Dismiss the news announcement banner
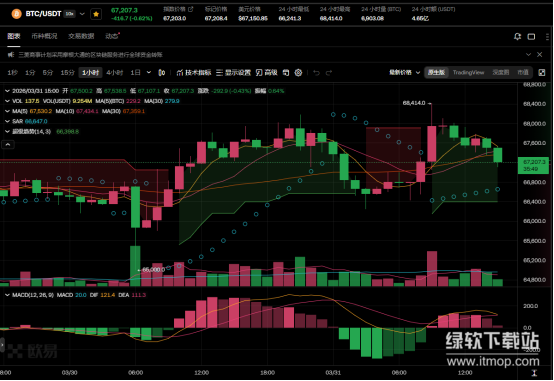The image size is (554, 381). [x=540, y=54]
